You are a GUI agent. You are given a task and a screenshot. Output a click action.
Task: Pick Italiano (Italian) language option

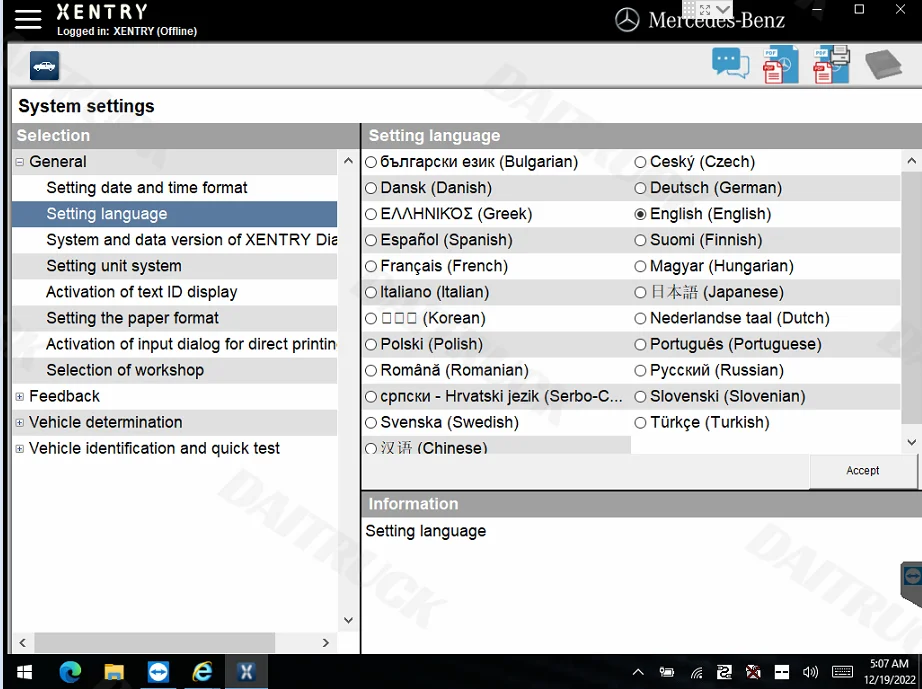coord(370,292)
